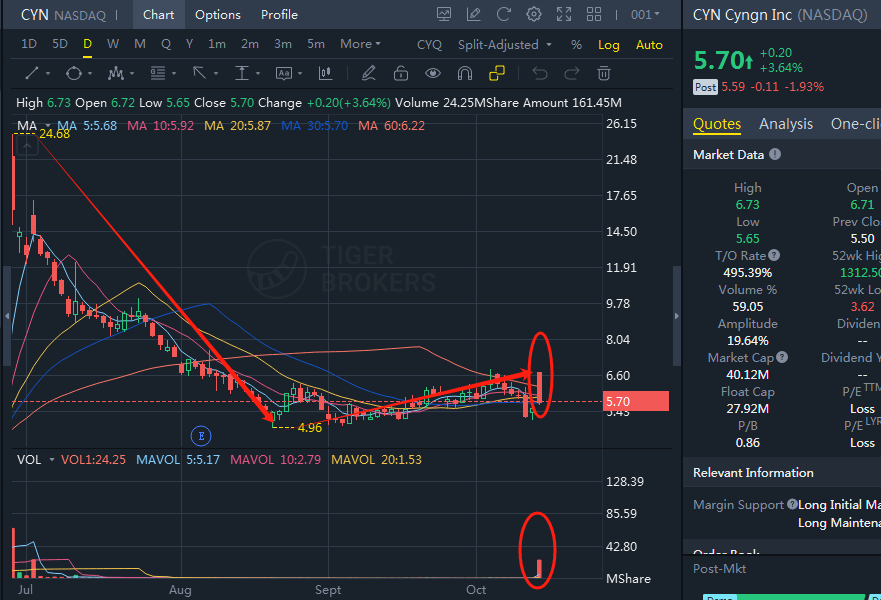
Task: Open the Split-Adjusted dropdown
Action: [505, 45]
